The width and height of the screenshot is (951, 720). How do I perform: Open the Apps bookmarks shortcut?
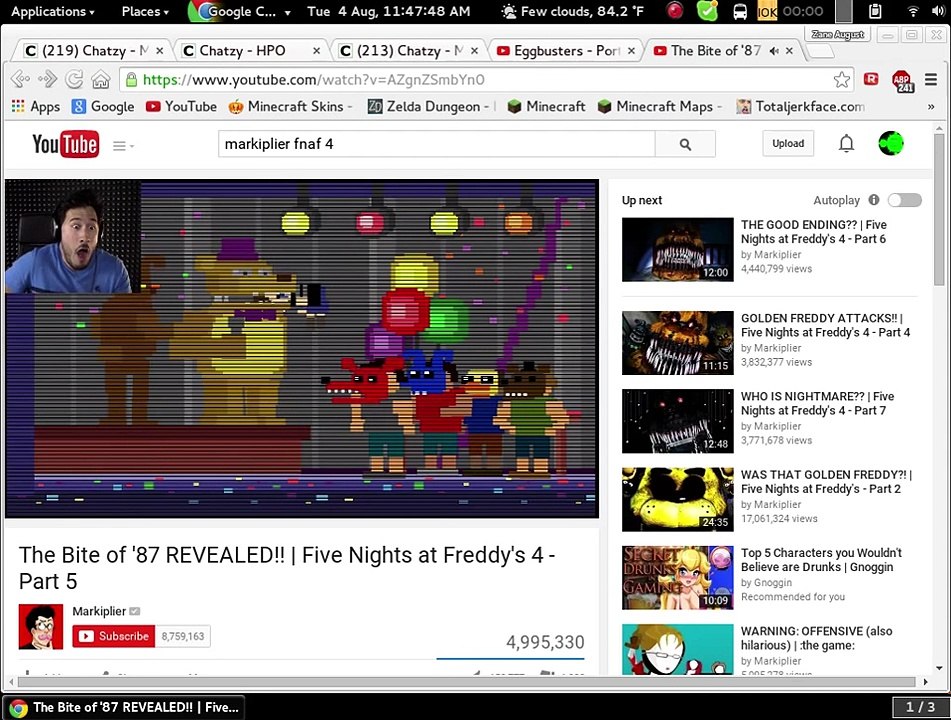coord(36,106)
